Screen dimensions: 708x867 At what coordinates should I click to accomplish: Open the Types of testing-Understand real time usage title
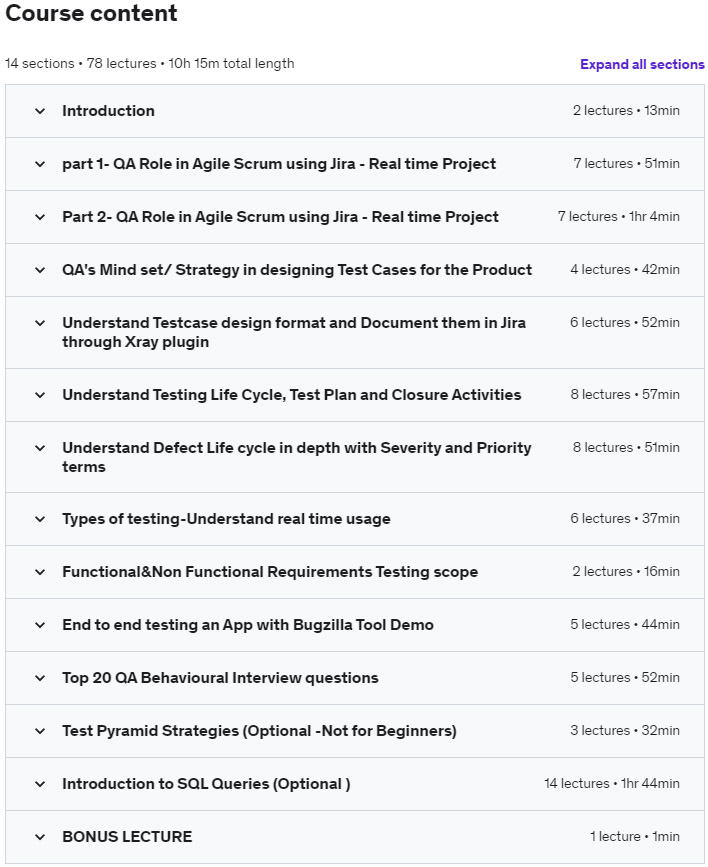[x=226, y=519]
